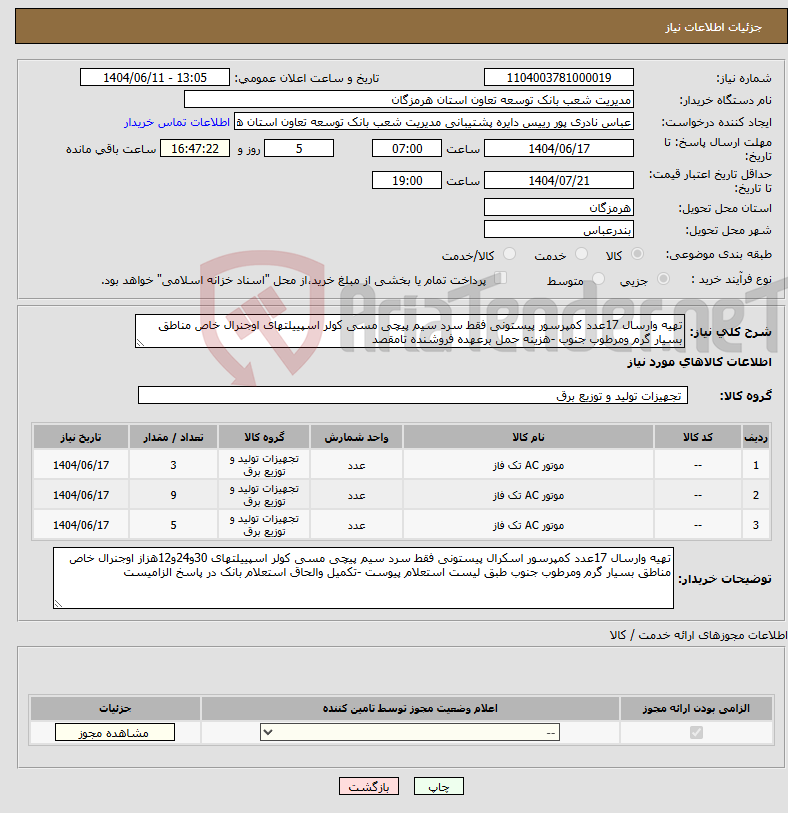The image size is (788, 813).
Task: Click the ردیف column header
Action: click(756, 437)
